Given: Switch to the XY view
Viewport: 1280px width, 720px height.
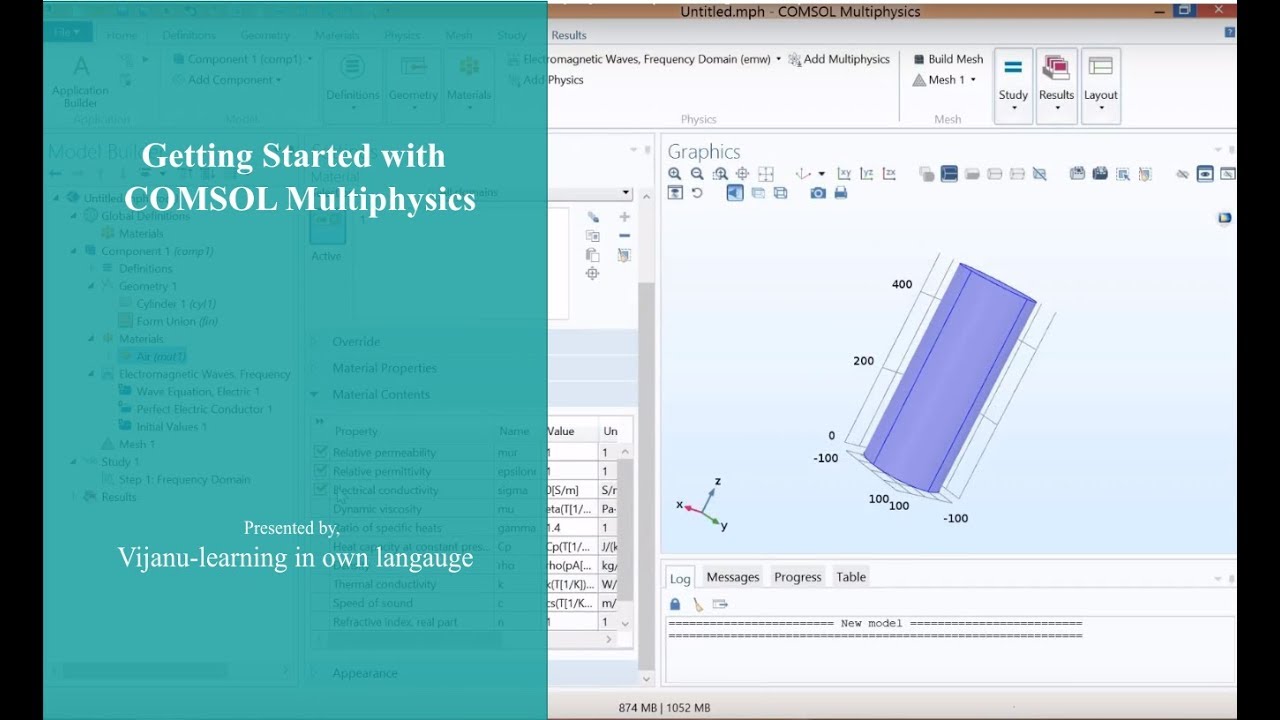Looking at the screenshot, I should [x=844, y=174].
